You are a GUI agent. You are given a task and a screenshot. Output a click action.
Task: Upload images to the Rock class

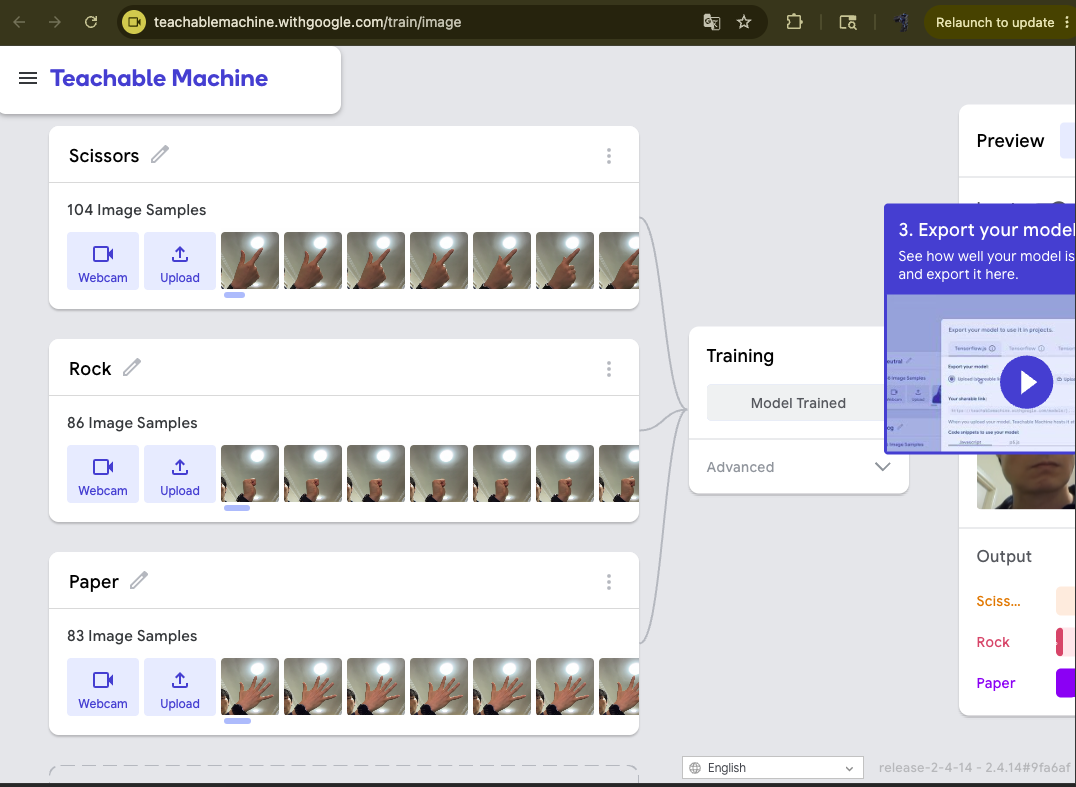pyautogui.click(x=180, y=473)
